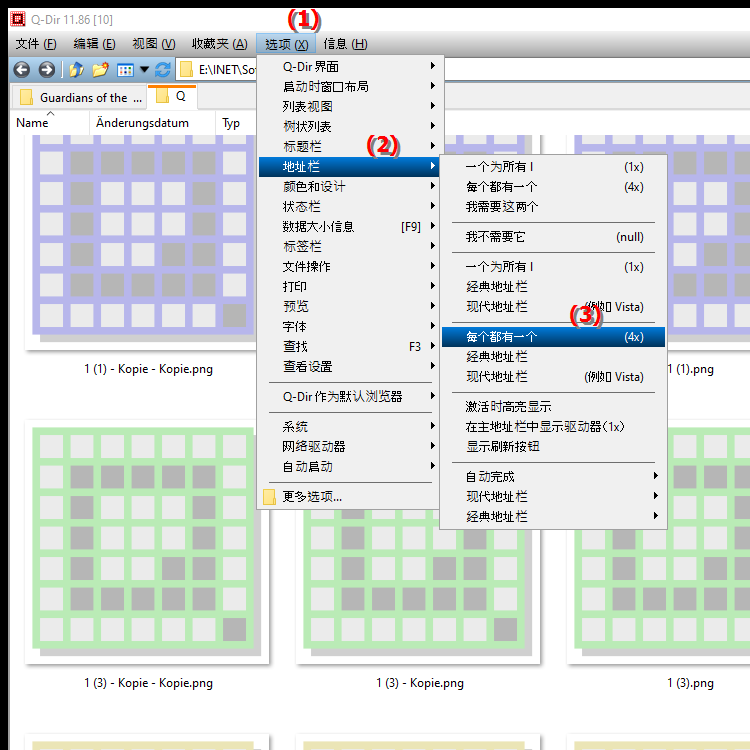This screenshot has width=750, height=750.
Task: Expand the 标题栏 submenu
Action: click(x=351, y=146)
